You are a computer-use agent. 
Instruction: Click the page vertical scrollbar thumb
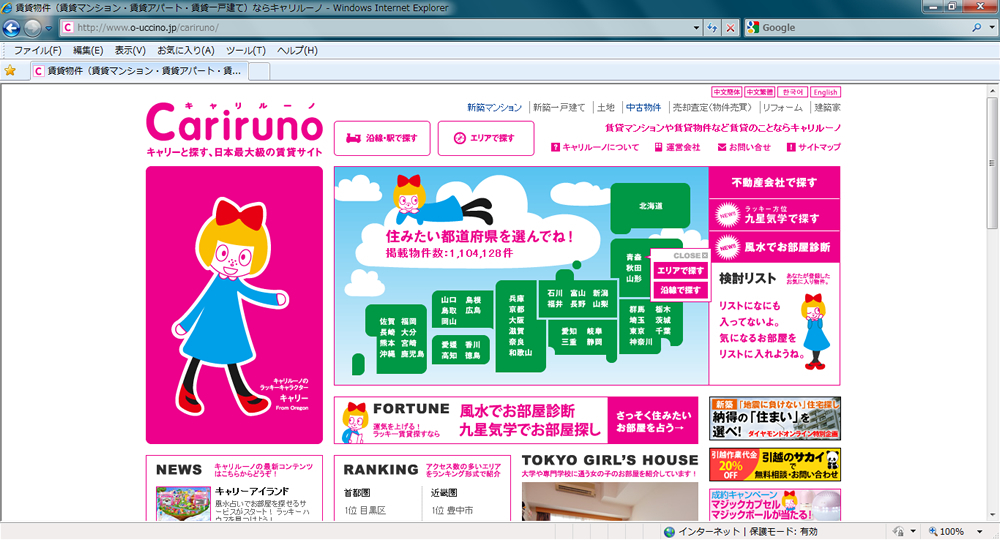[x=992, y=162]
